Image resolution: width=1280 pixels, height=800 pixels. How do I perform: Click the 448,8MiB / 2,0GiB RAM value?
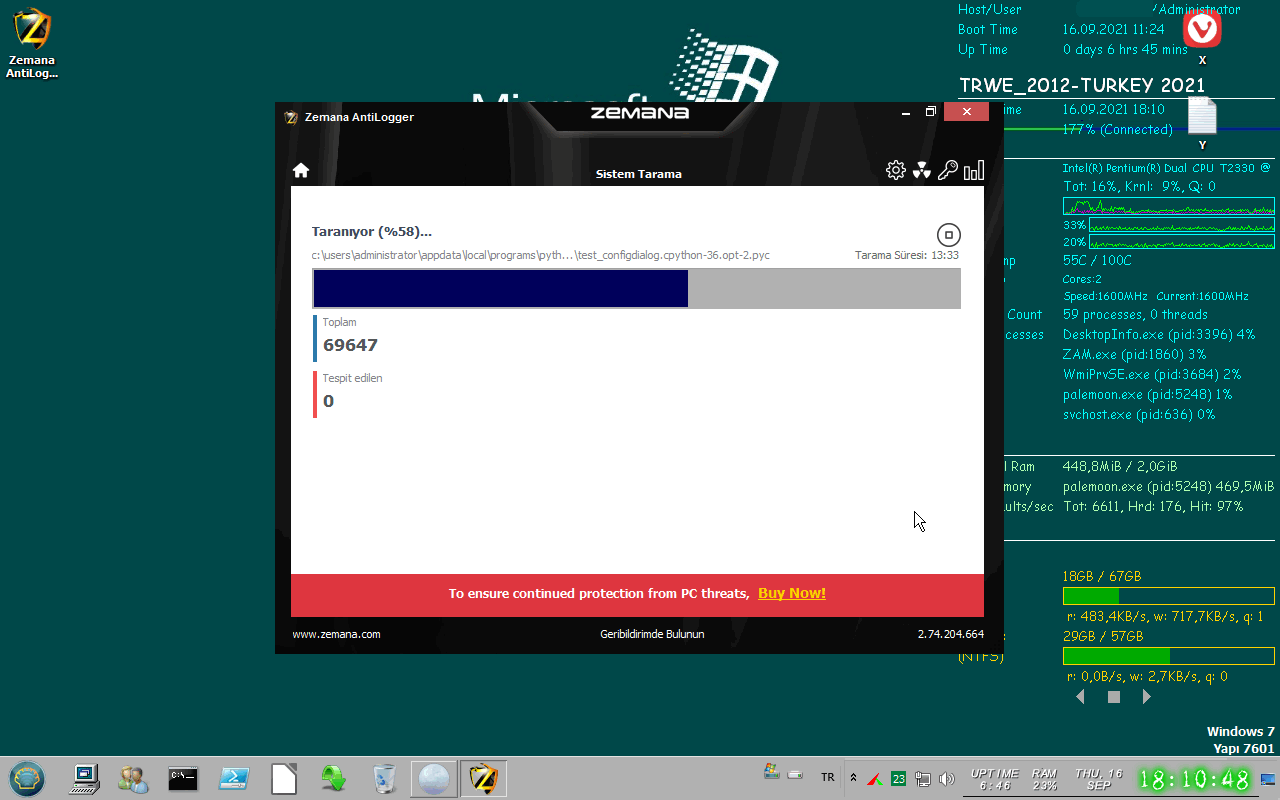point(1120,466)
